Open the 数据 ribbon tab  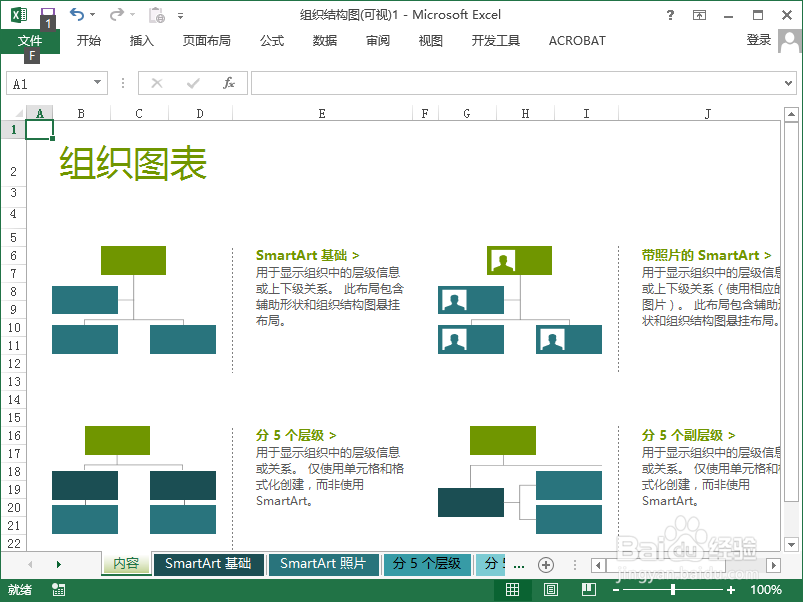pos(325,40)
